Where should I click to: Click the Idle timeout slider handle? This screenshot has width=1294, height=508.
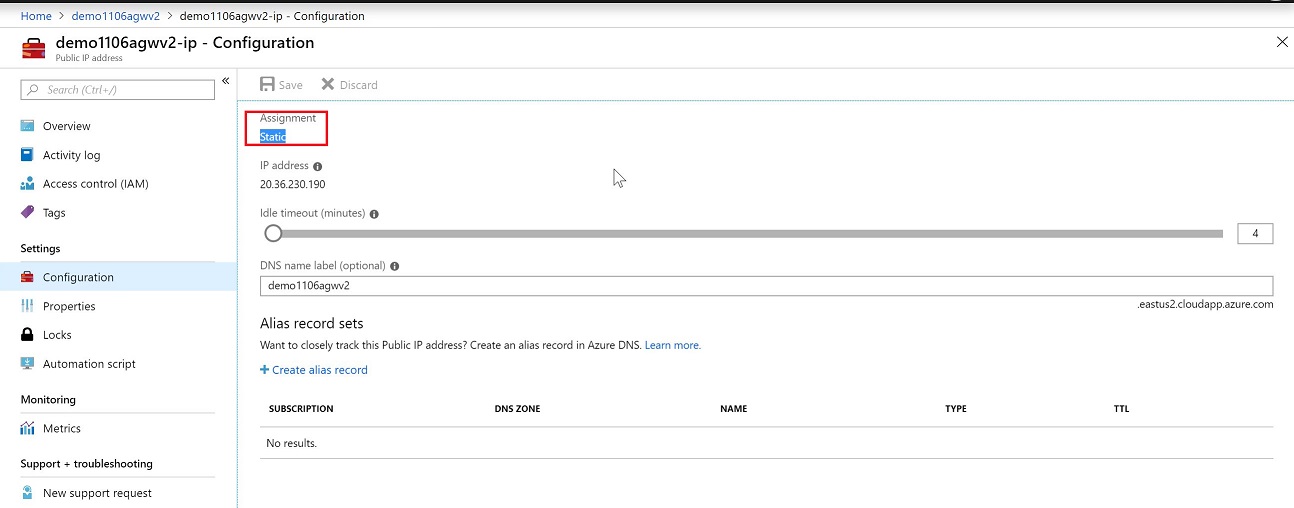tap(273, 233)
